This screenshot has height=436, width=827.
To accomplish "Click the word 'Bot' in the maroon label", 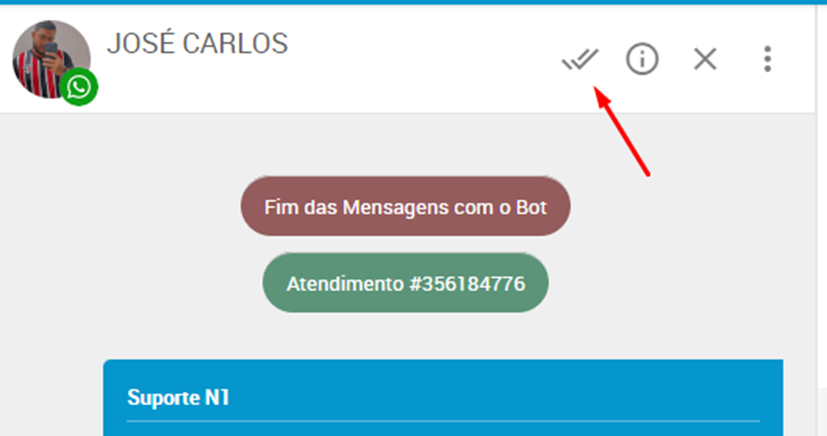I will click(x=531, y=207).
